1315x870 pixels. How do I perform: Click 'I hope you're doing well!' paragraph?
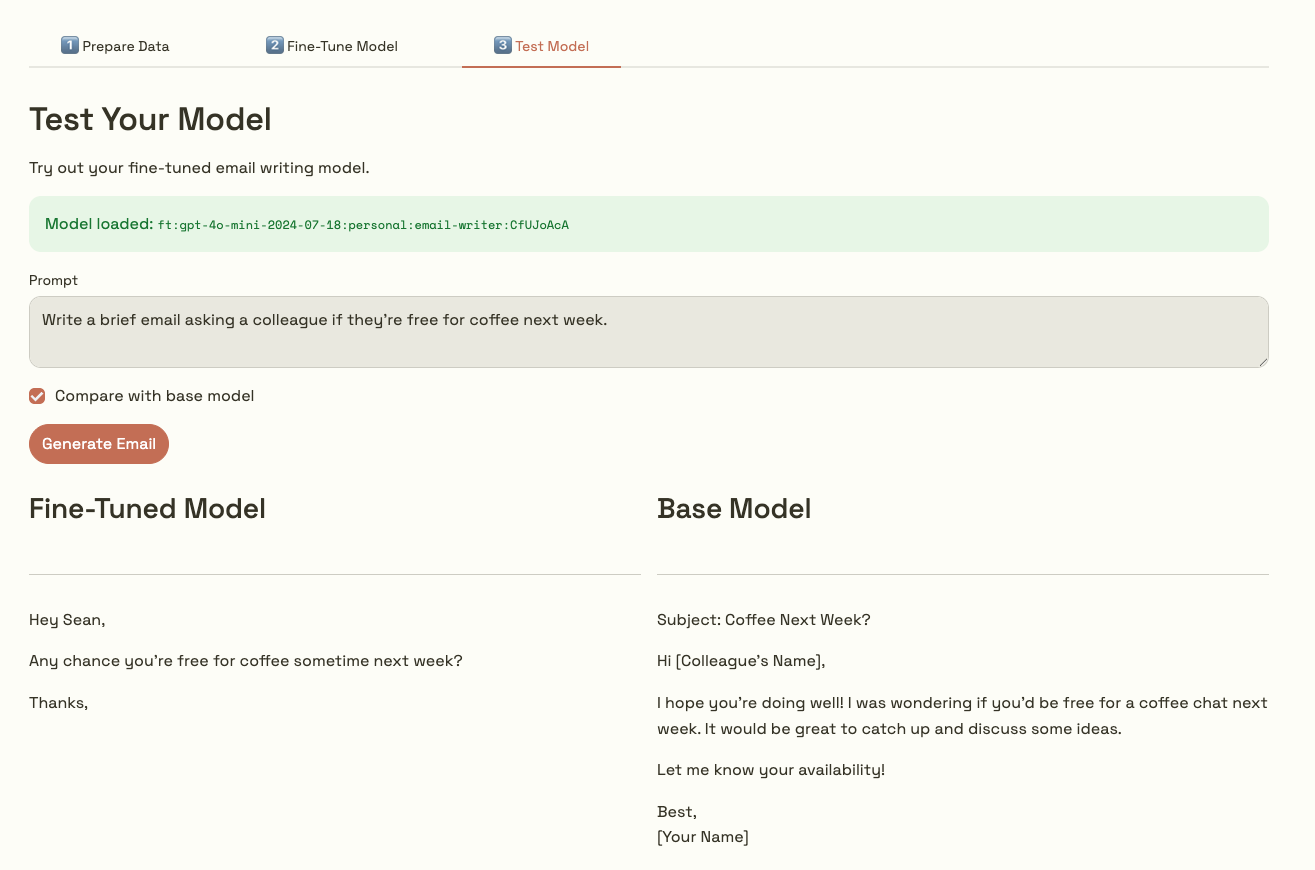pos(962,716)
